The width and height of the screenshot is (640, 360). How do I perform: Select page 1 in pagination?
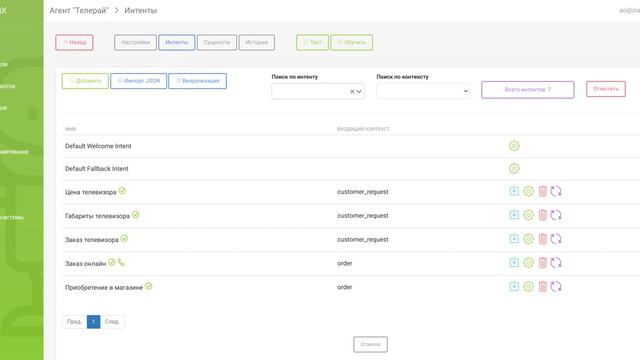[93, 322]
